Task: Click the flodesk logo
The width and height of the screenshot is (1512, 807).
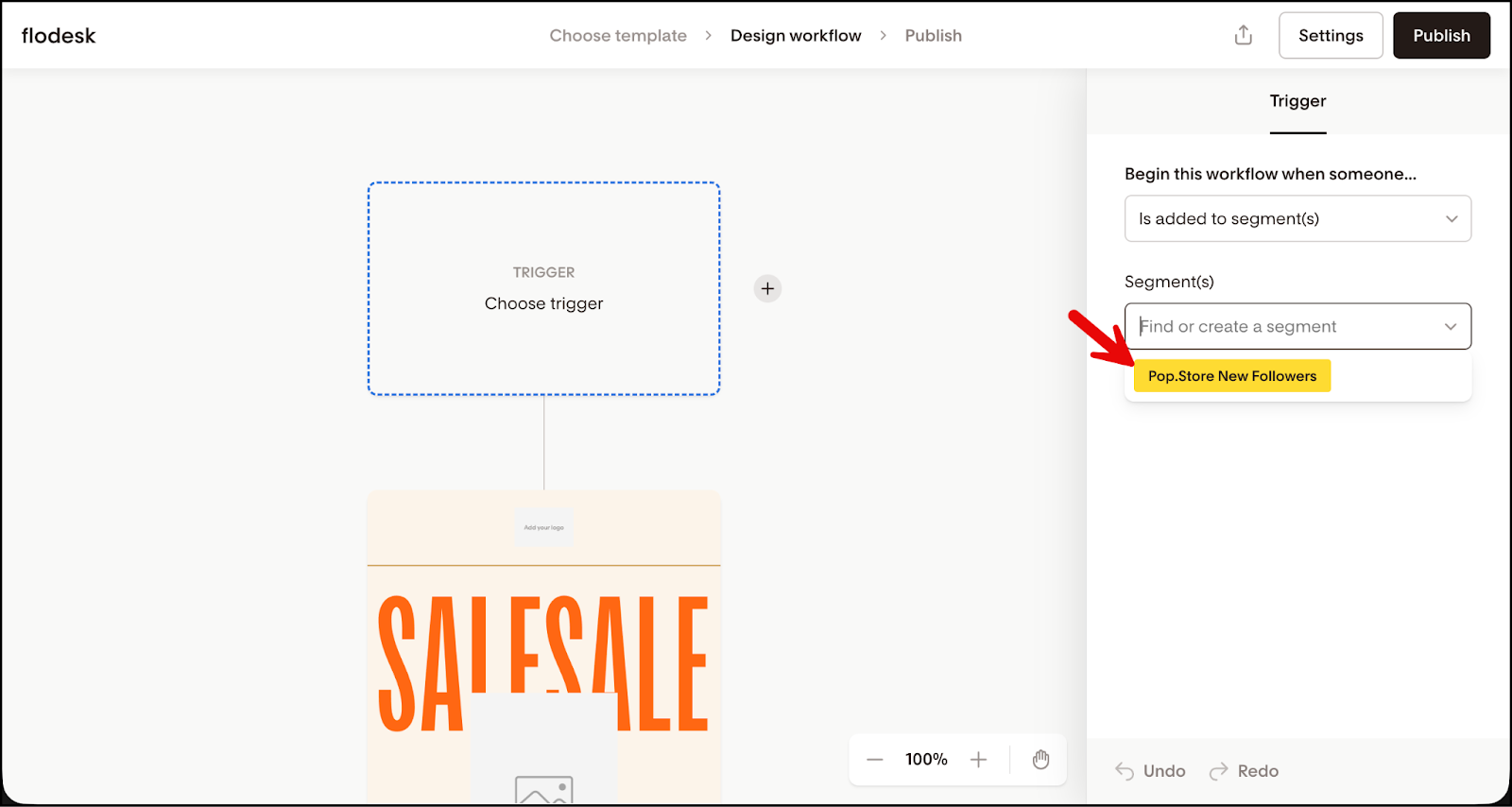Action: (59, 36)
